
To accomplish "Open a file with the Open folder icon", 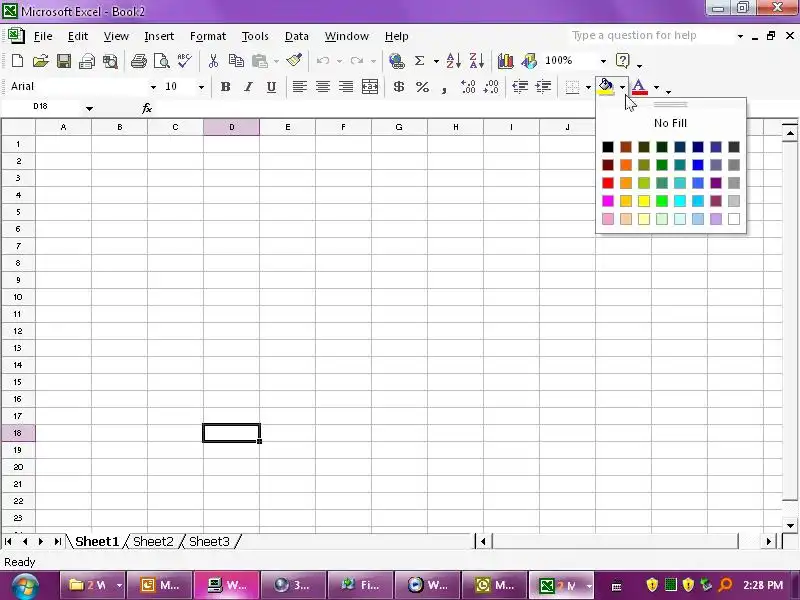I will click(40, 61).
